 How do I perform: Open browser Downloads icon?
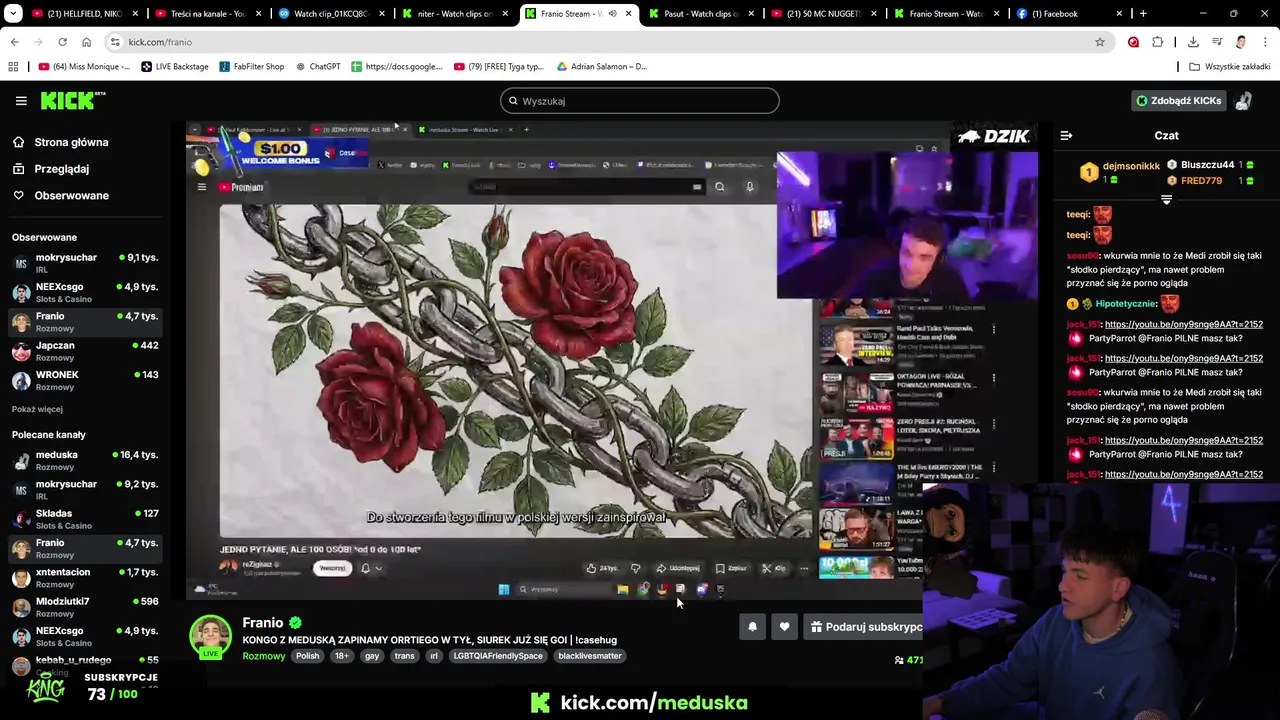pos(1193,42)
